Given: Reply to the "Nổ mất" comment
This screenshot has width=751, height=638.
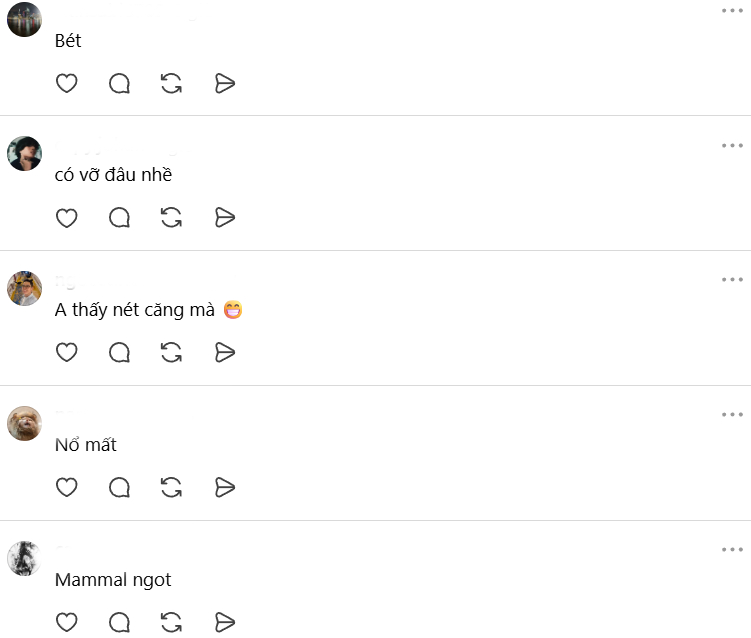Looking at the screenshot, I should [x=119, y=488].
